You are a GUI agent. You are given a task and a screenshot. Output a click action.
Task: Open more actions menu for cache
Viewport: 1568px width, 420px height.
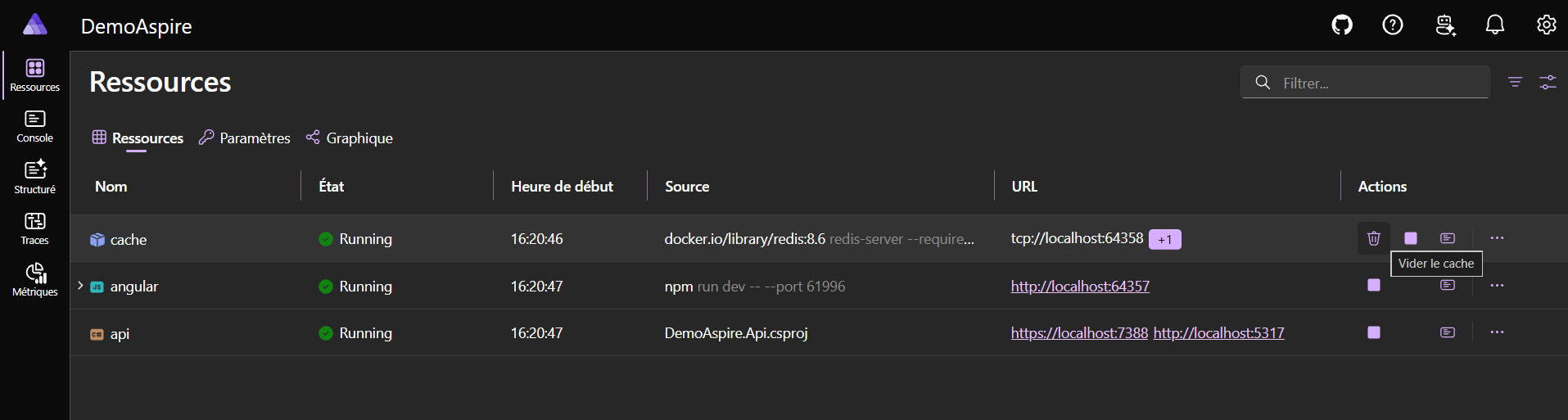(x=1497, y=238)
